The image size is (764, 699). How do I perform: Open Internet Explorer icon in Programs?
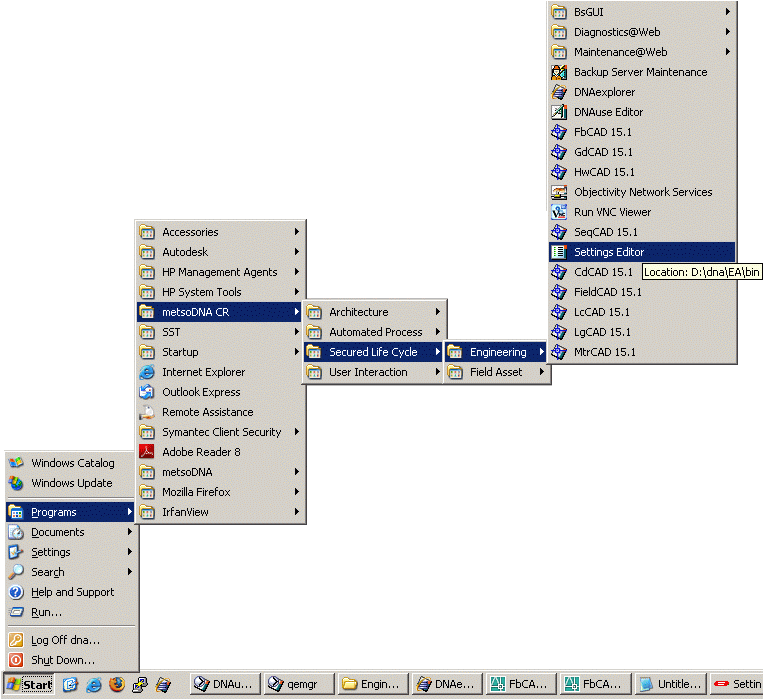tap(147, 372)
